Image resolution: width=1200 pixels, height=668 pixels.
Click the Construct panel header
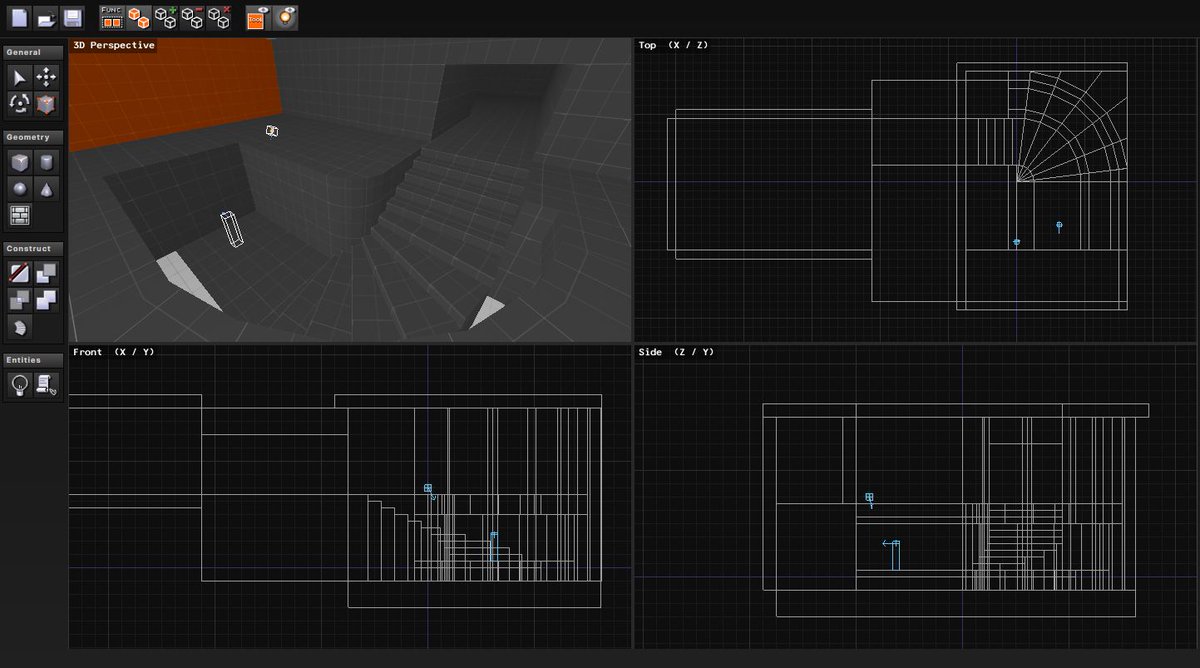tap(33, 248)
